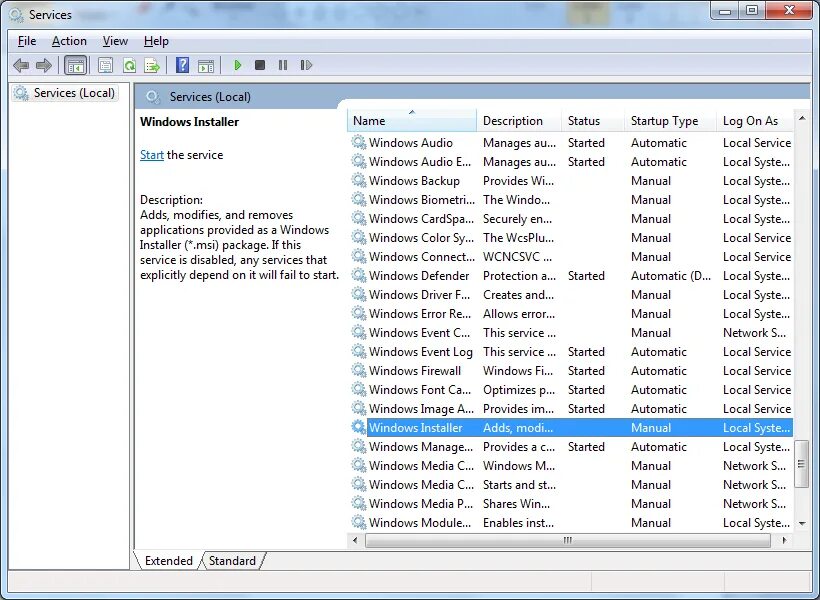Sort by the Log On As column header

(x=755, y=121)
